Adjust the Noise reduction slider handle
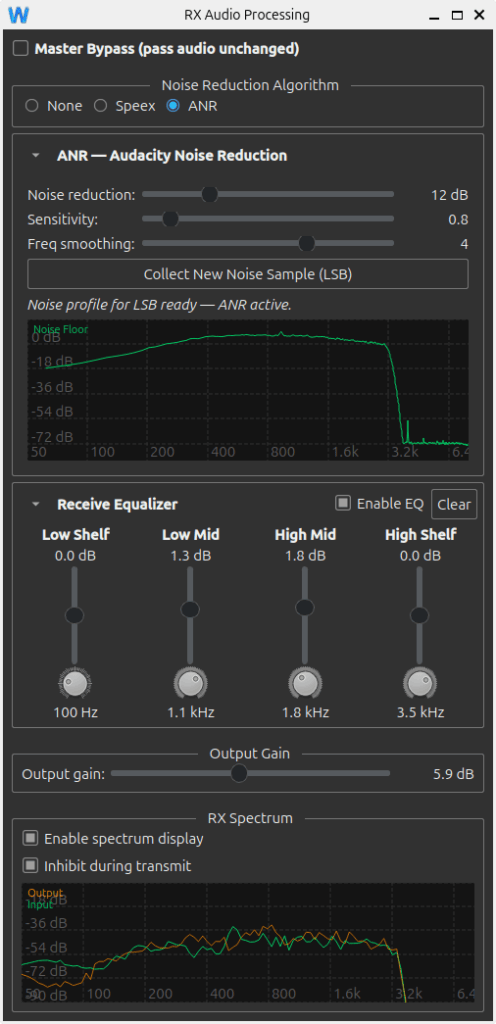This screenshot has width=496, height=1024. [209, 195]
